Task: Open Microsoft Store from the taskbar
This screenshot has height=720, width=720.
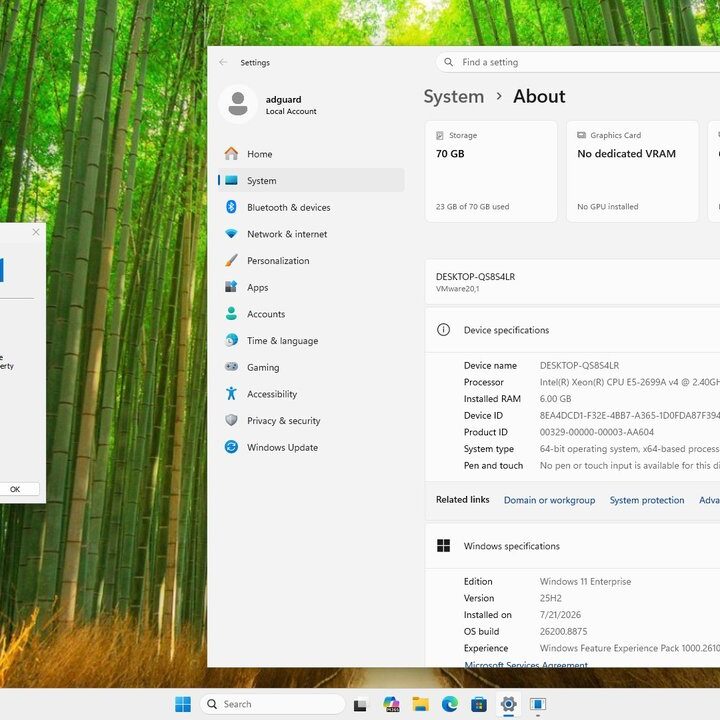Action: 479,704
